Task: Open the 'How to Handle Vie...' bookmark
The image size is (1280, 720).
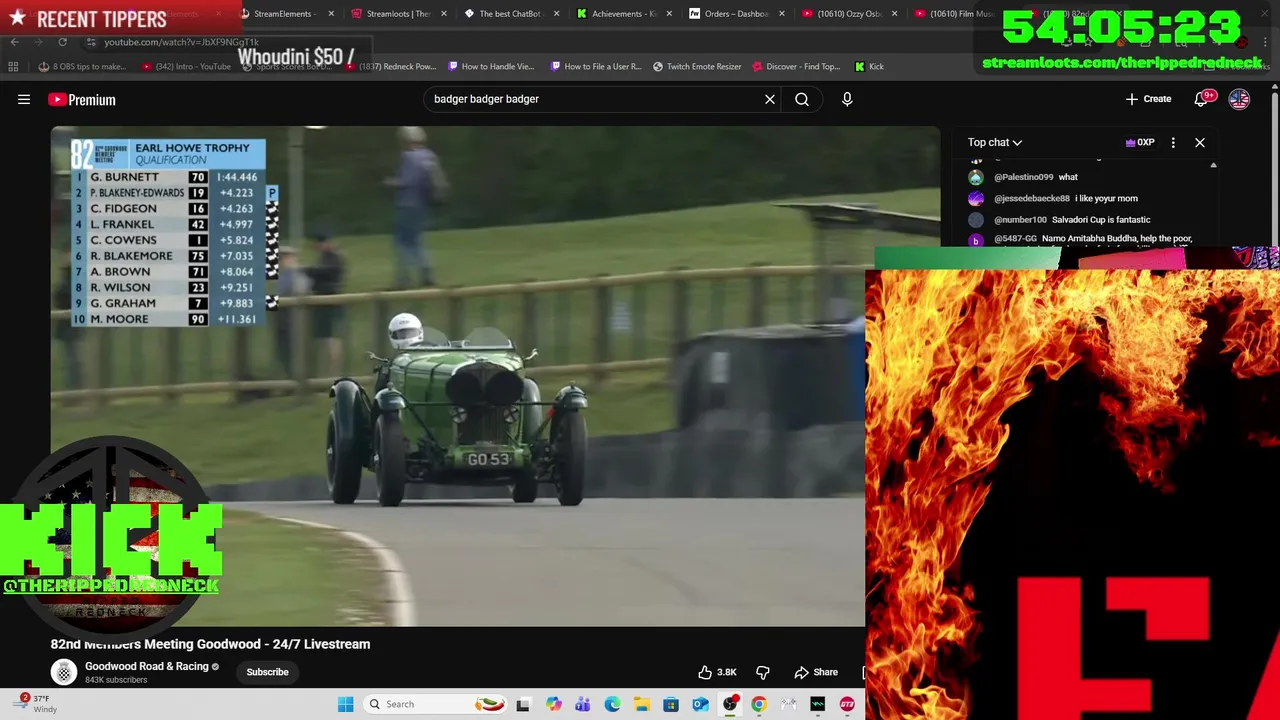Action: tap(491, 67)
